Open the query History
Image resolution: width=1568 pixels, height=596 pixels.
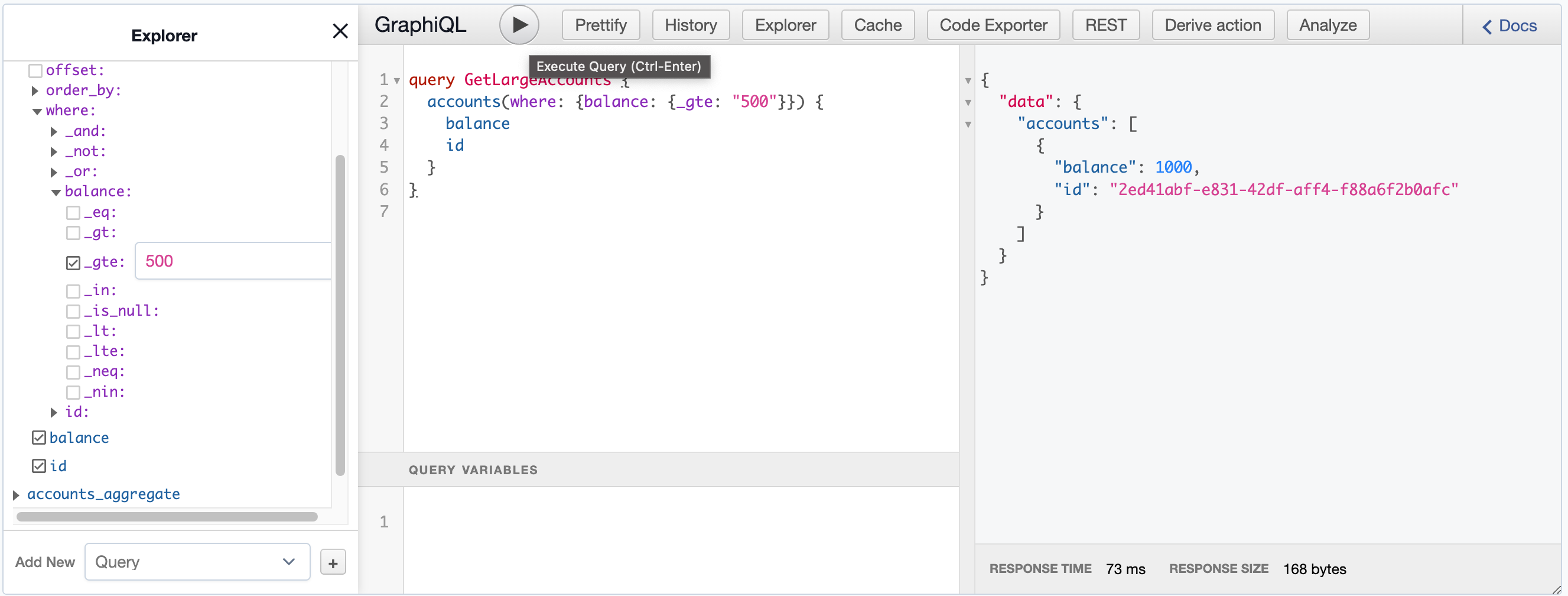coord(690,24)
